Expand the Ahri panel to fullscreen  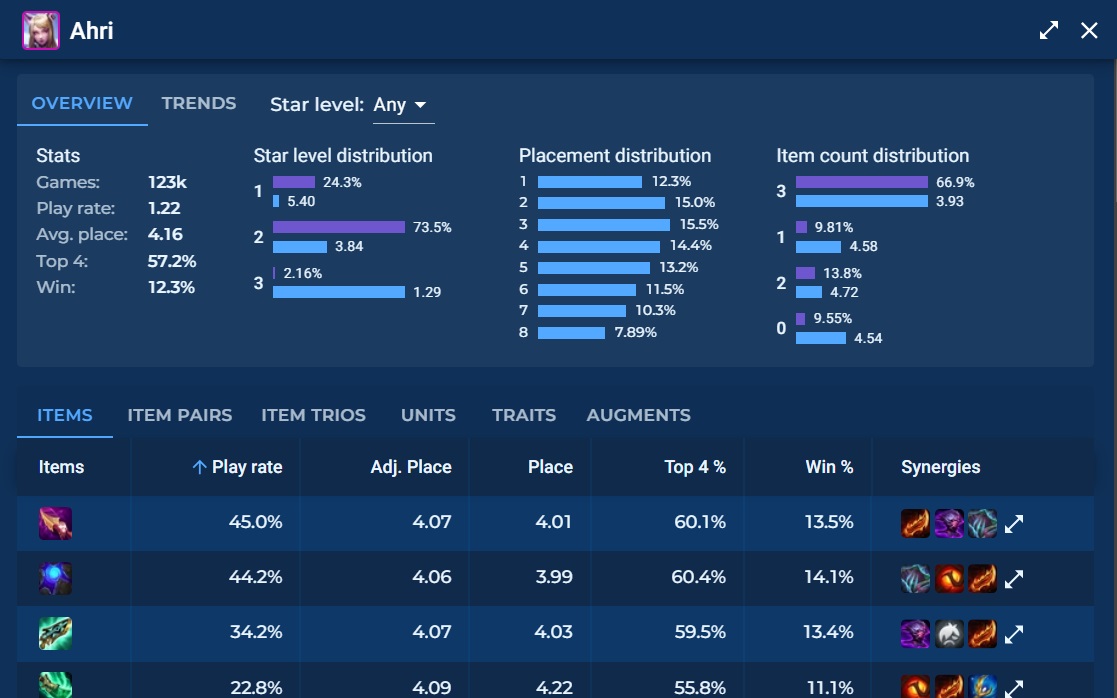[x=1049, y=30]
